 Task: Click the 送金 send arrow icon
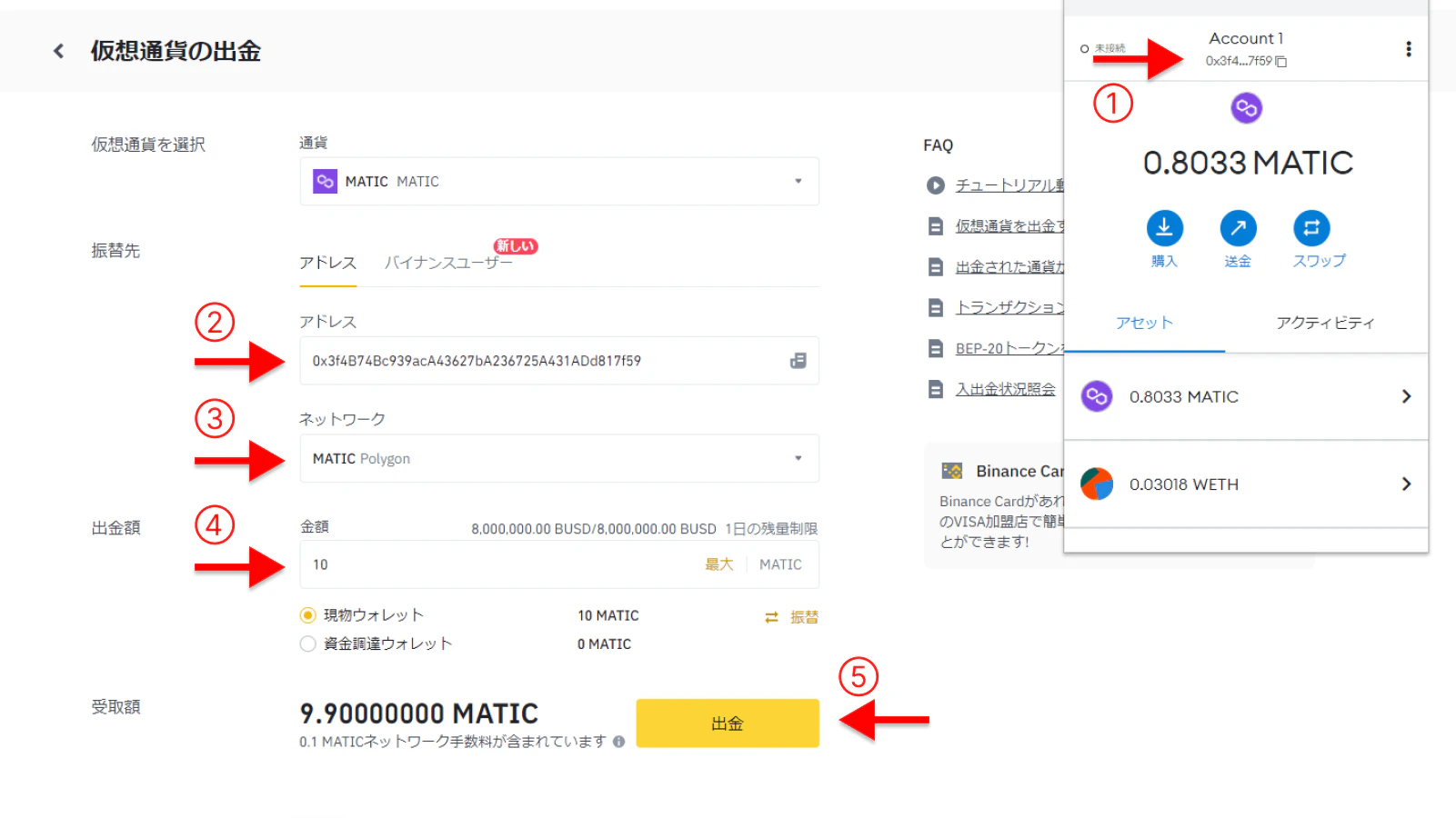1238,228
